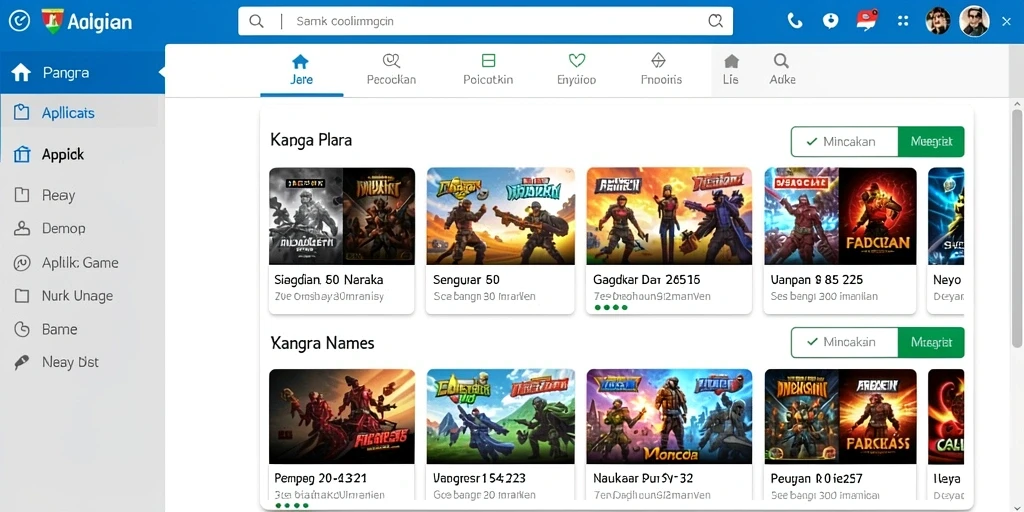The image size is (1024, 512).
Task: Click the clock icon beside Bame
Action: [22, 329]
